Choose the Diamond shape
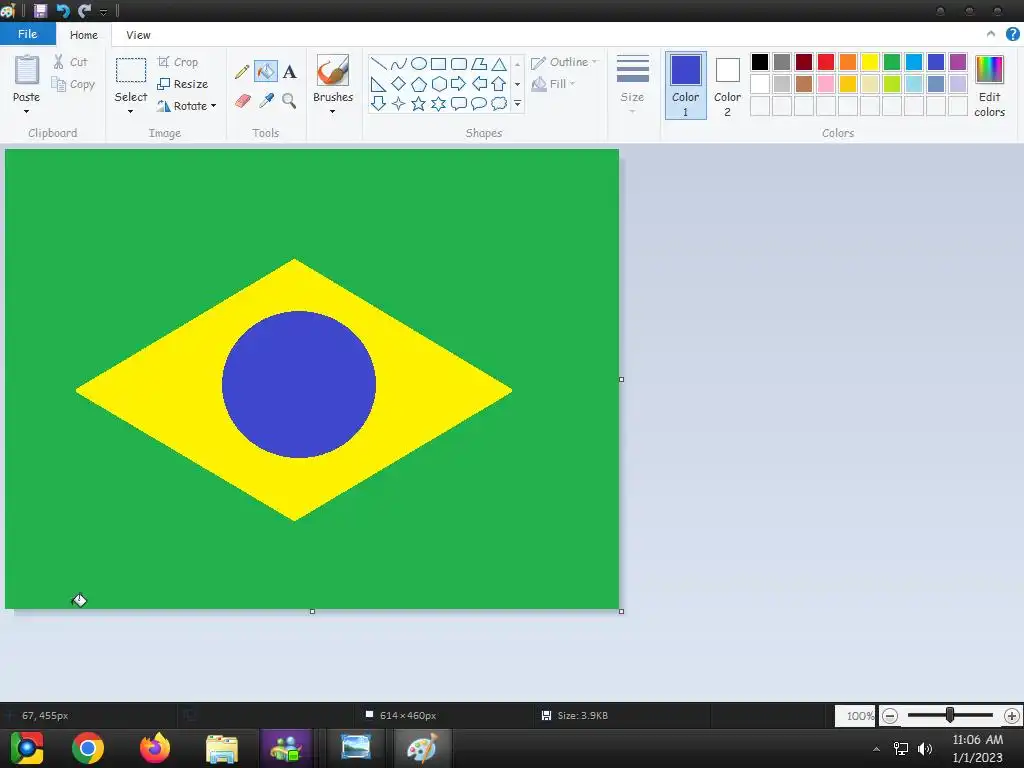The image size is (1024, 768). [398, 84]
